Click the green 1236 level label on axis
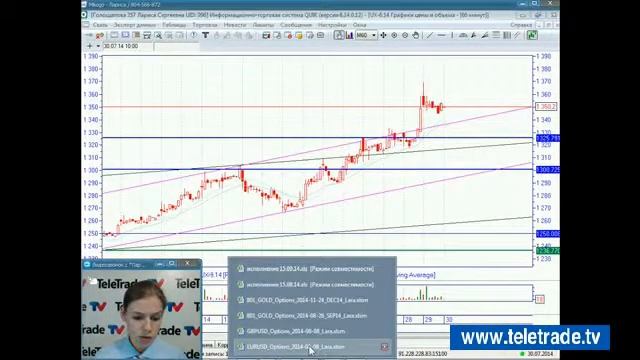This screenshot has height=360, width=640. click(548, 251)
